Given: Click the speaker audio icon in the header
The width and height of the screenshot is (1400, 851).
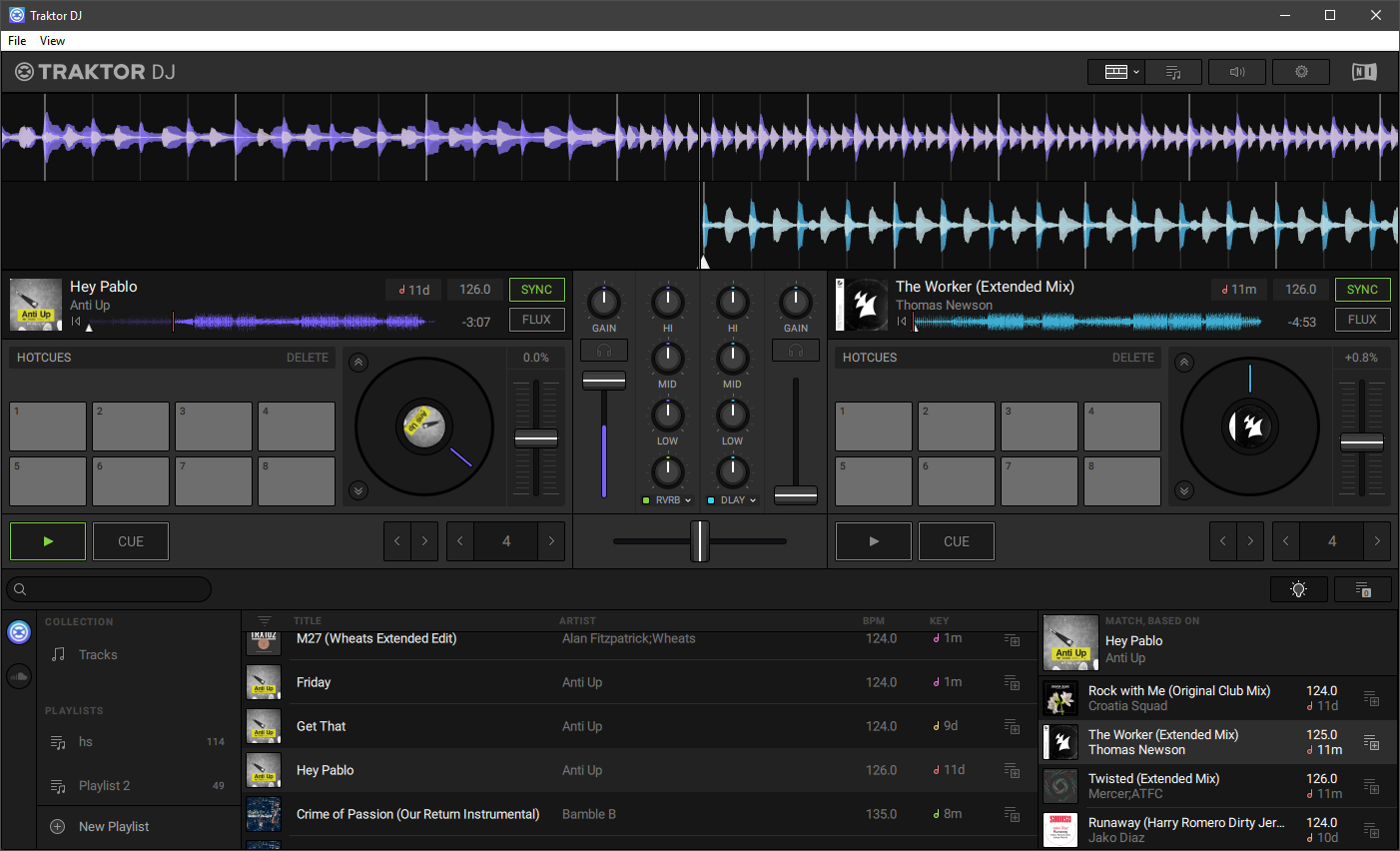Looking at the screenshot, I should coord(1237,72).
